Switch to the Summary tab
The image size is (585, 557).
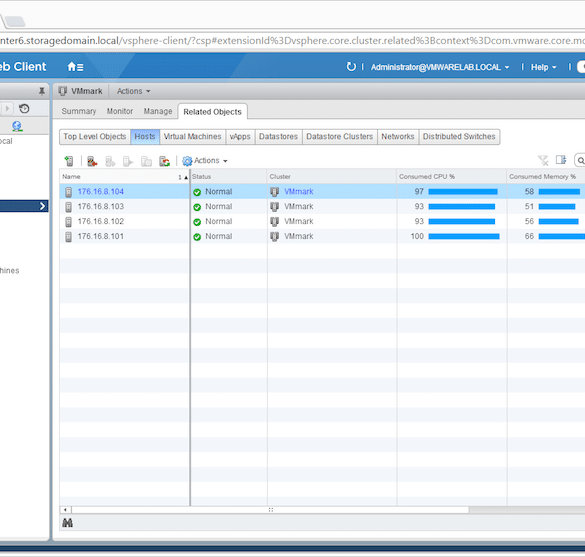[79, 111]
